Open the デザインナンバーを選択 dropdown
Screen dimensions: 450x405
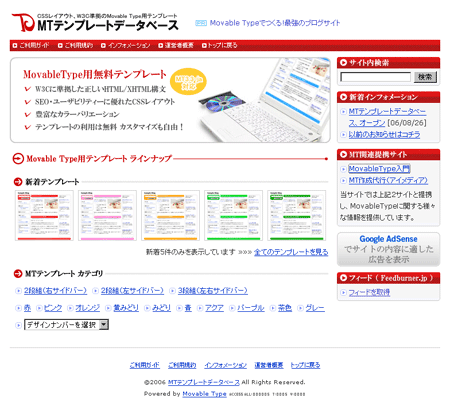coord(66,325)
